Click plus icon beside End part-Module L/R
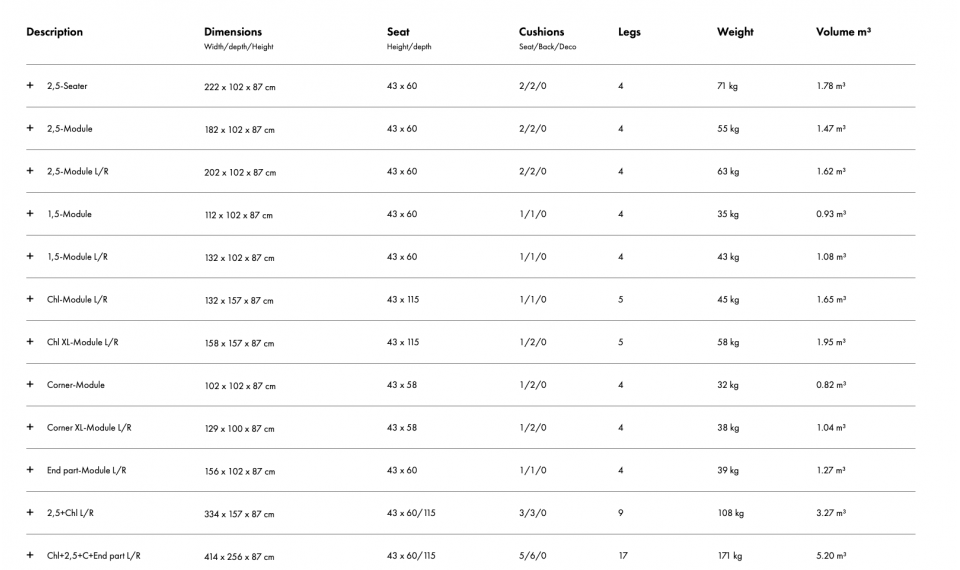Image resolution: width=960 pixels, height=570 pixels. click(30, 470)
